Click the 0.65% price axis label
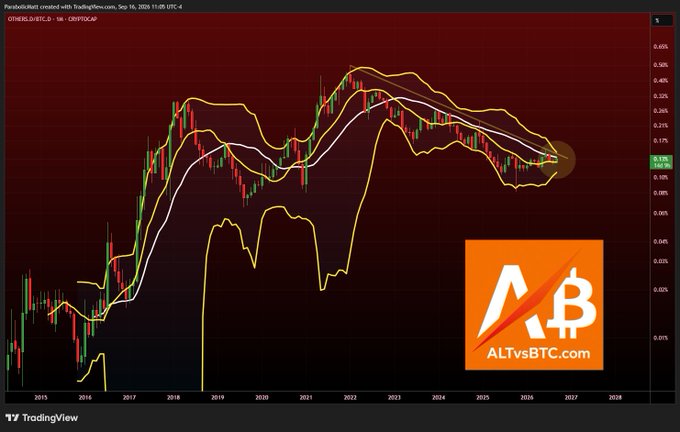 click(x=661, y=46)
